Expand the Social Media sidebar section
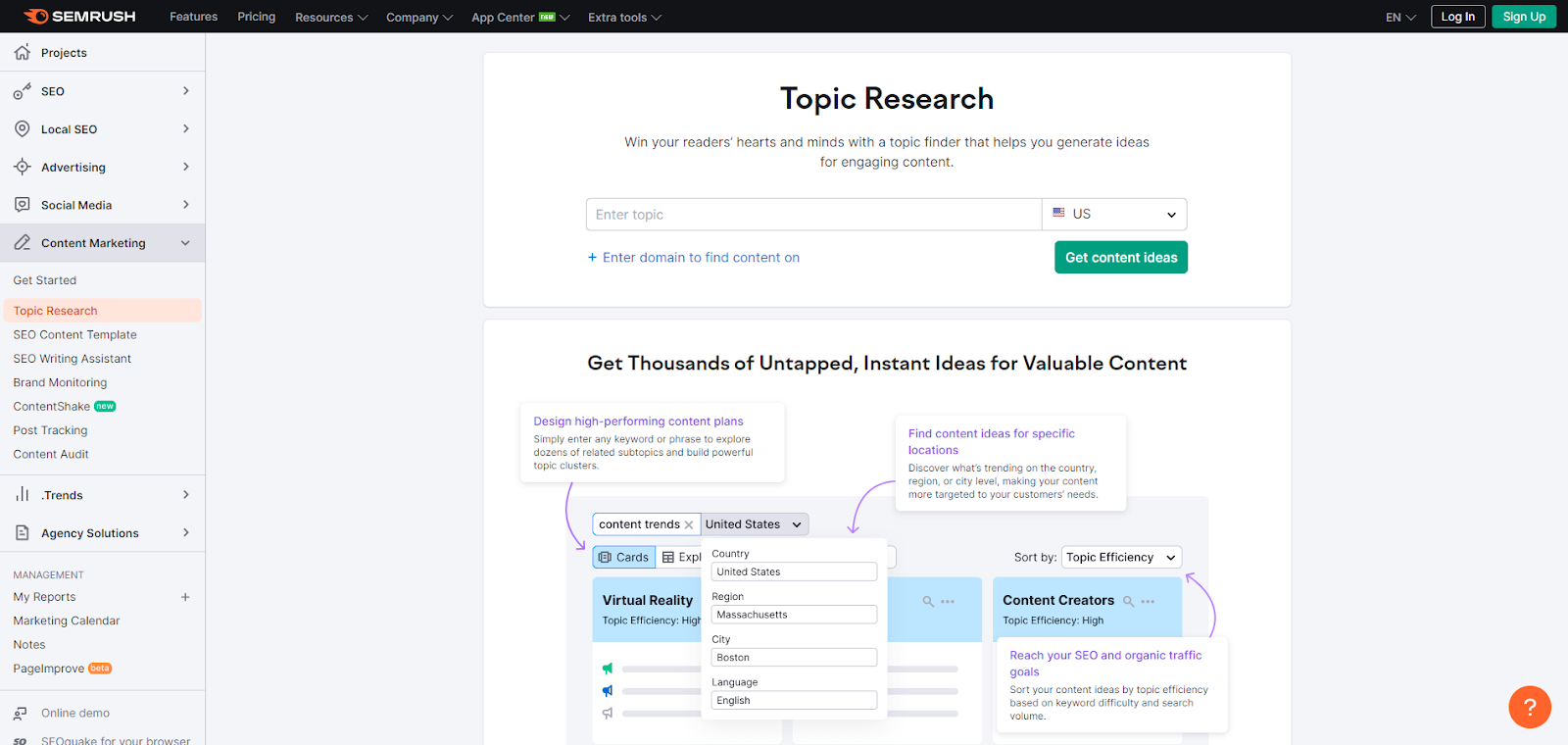This screenshot has height=745, width=1568. 186,205
